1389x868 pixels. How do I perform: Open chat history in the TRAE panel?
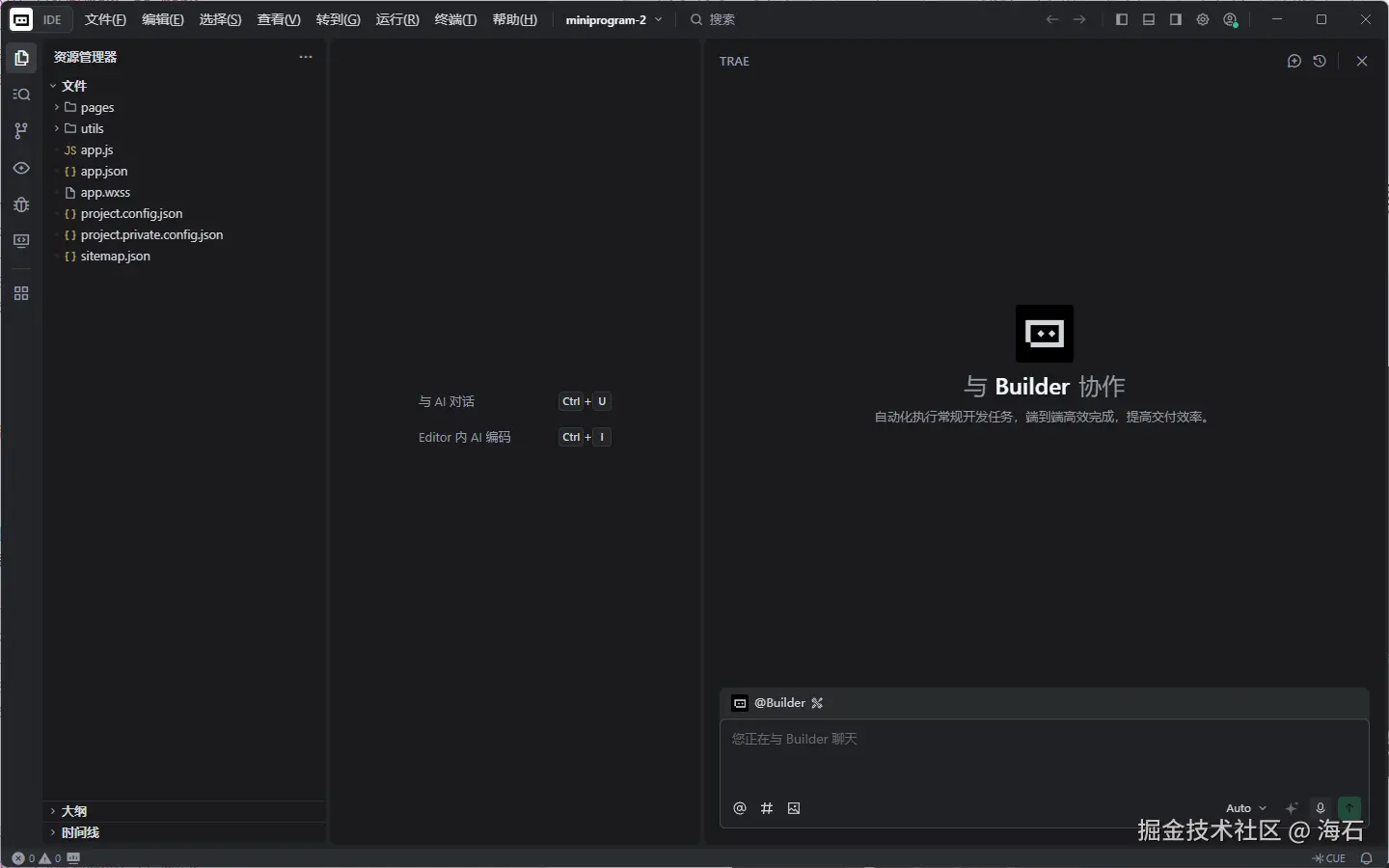[x=1320, y=61]
